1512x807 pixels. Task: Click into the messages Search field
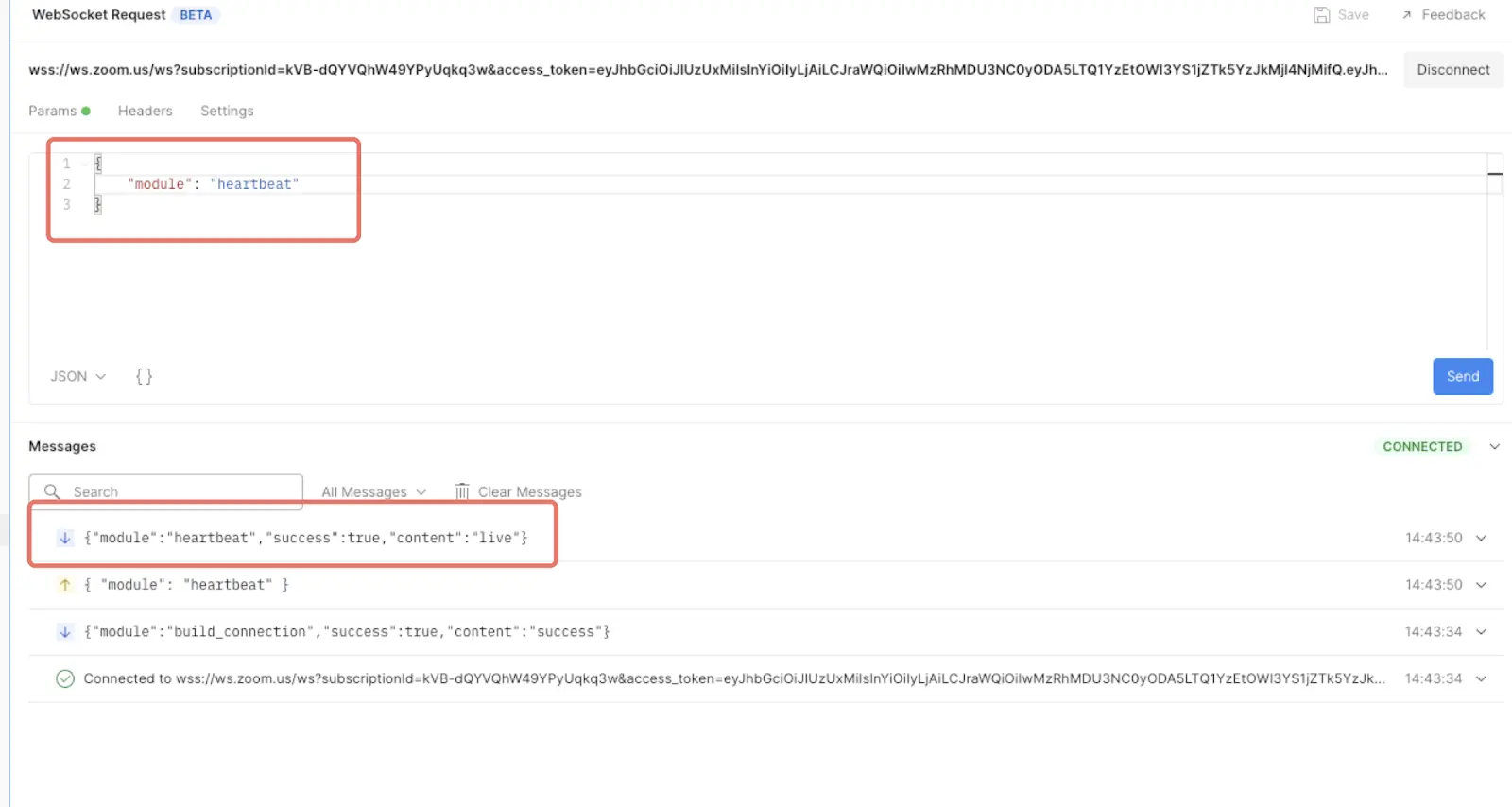pos(180,491)
